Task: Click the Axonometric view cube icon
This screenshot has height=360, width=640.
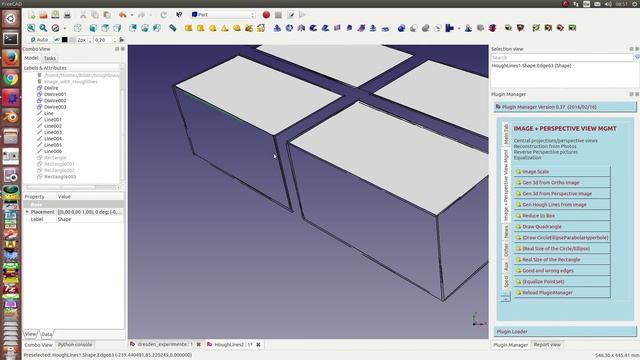Action: point(78,28)
